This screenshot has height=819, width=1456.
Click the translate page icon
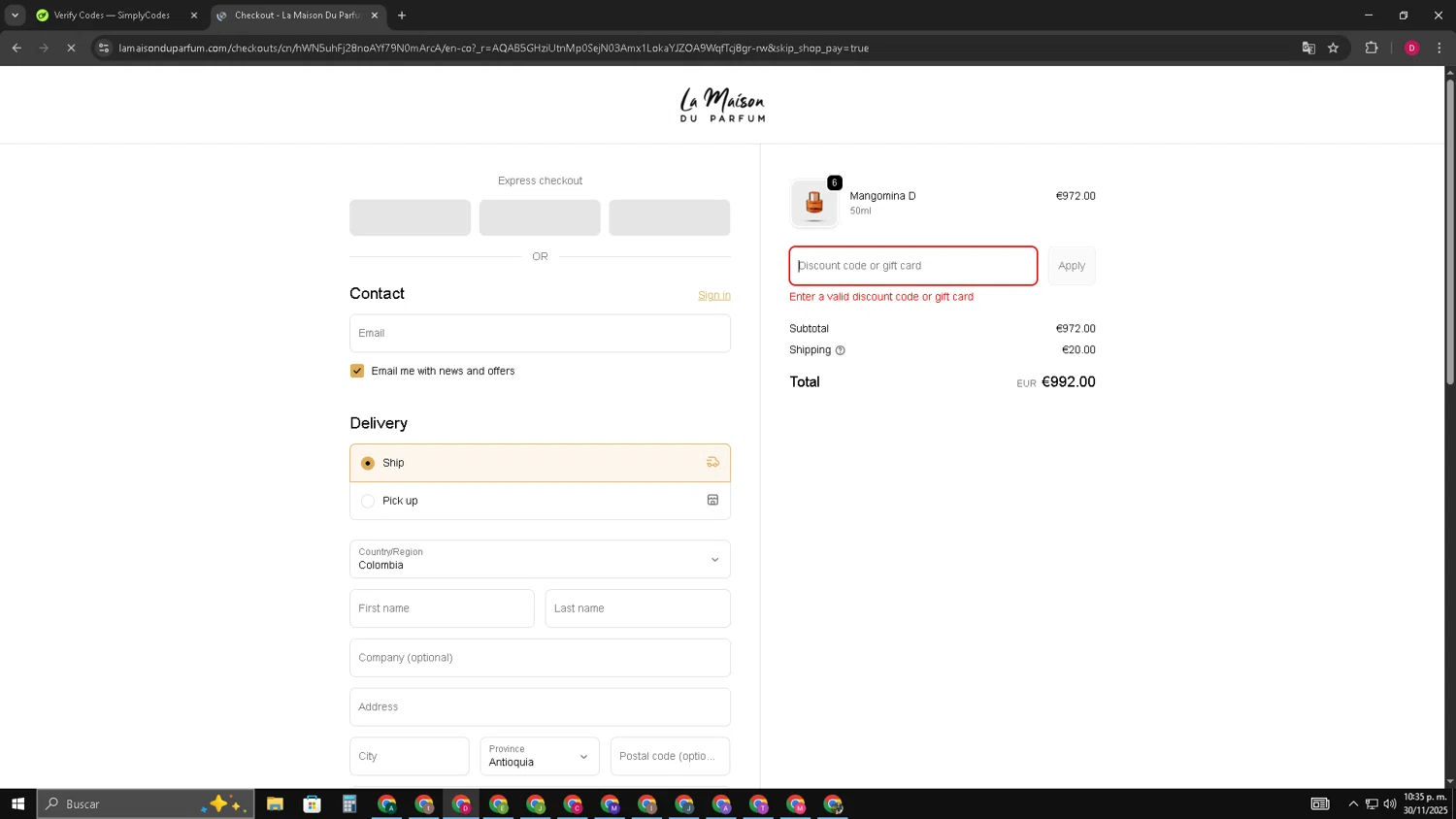point(1308,48)
